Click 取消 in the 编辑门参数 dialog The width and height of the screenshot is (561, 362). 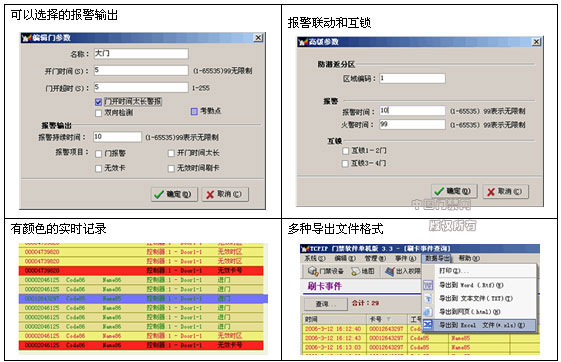point(225,194)
